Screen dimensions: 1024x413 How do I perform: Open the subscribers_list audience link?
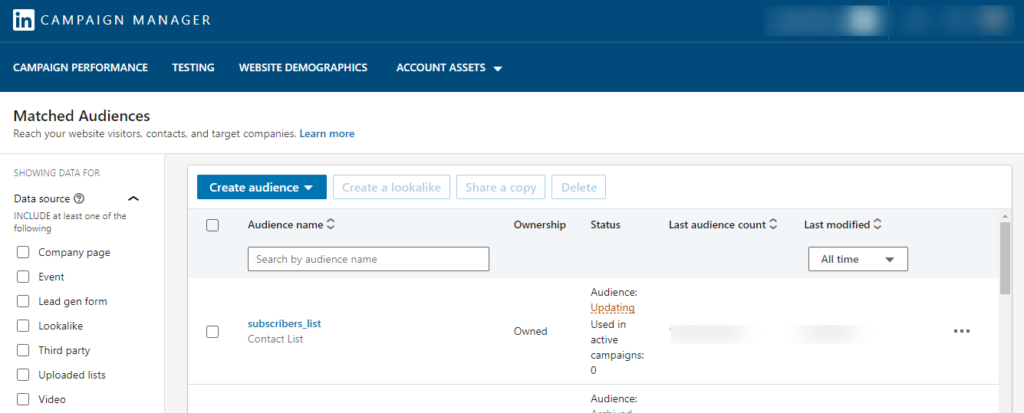[x=285, y=323]
